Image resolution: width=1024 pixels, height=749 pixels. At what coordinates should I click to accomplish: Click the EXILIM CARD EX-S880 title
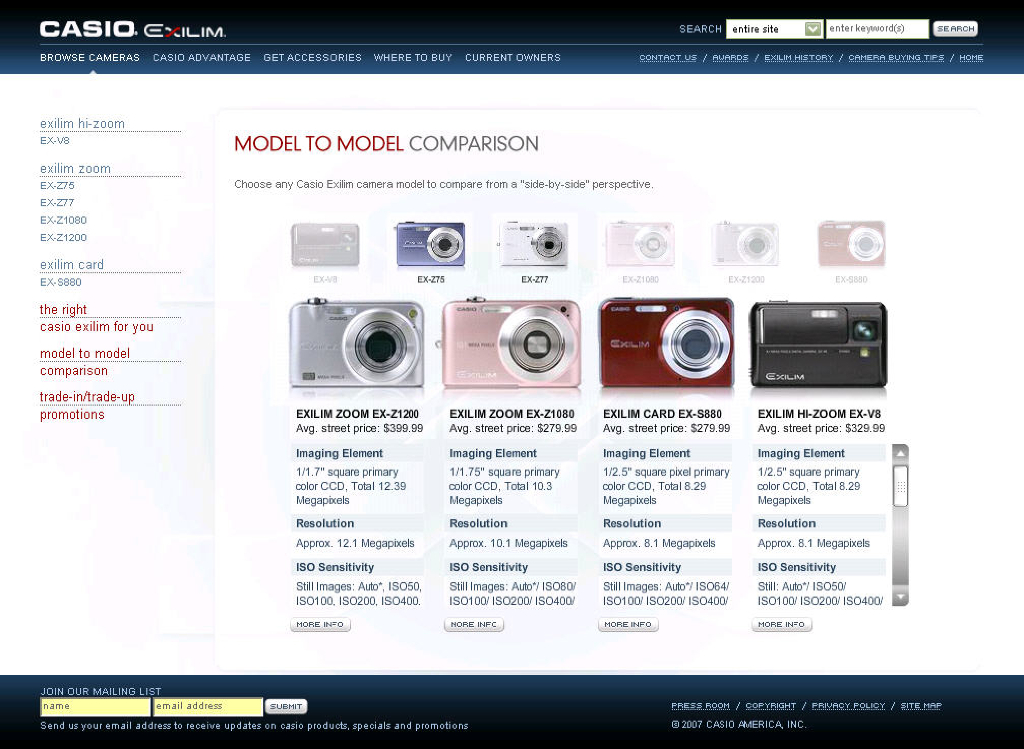tap(662, 414)
